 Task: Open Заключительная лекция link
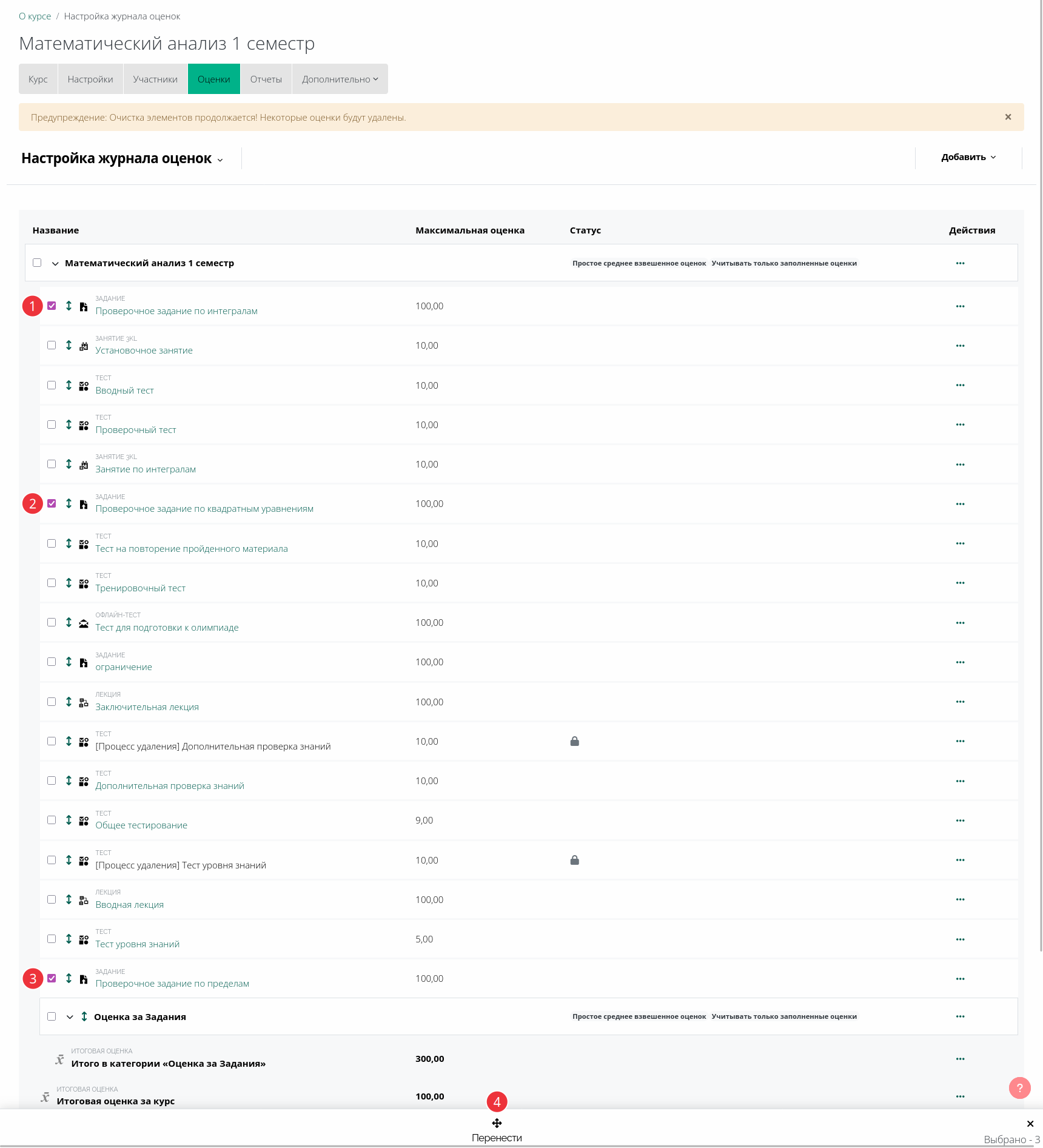(147, 707)
